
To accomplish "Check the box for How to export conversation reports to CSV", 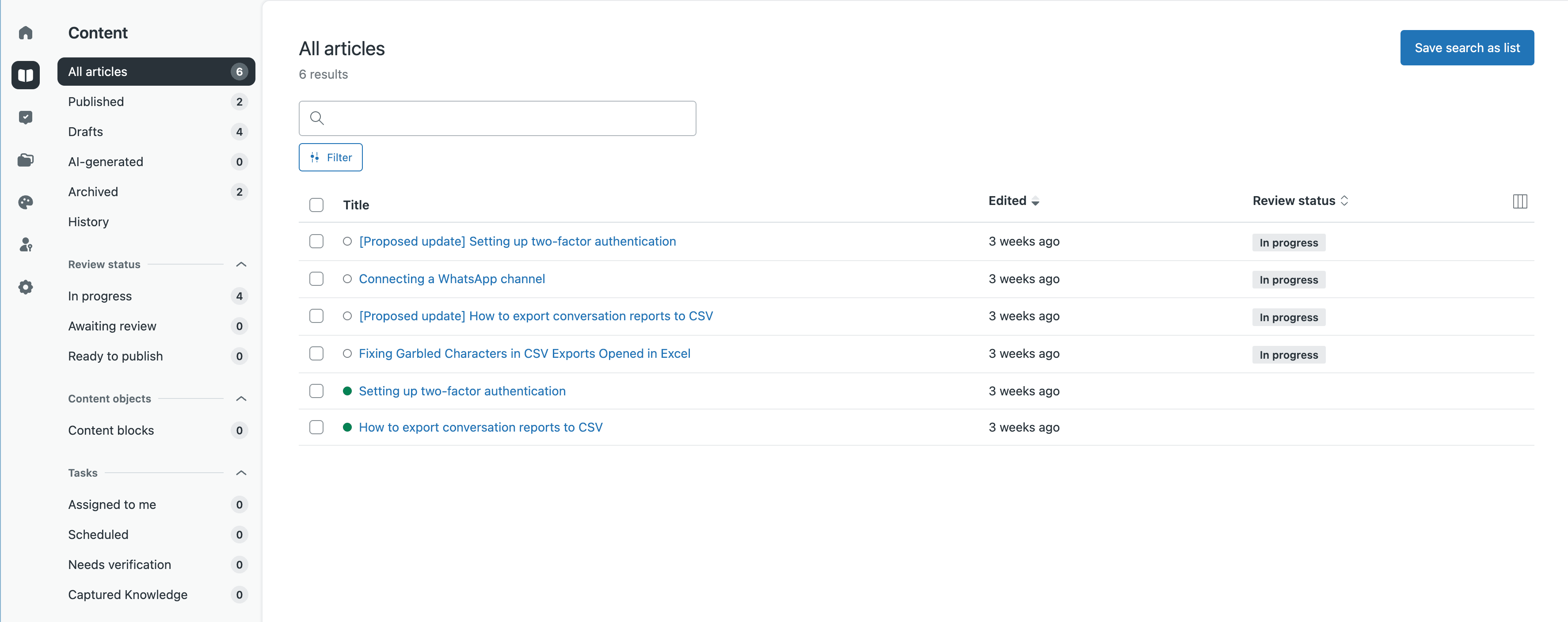I will pos(316,427).
